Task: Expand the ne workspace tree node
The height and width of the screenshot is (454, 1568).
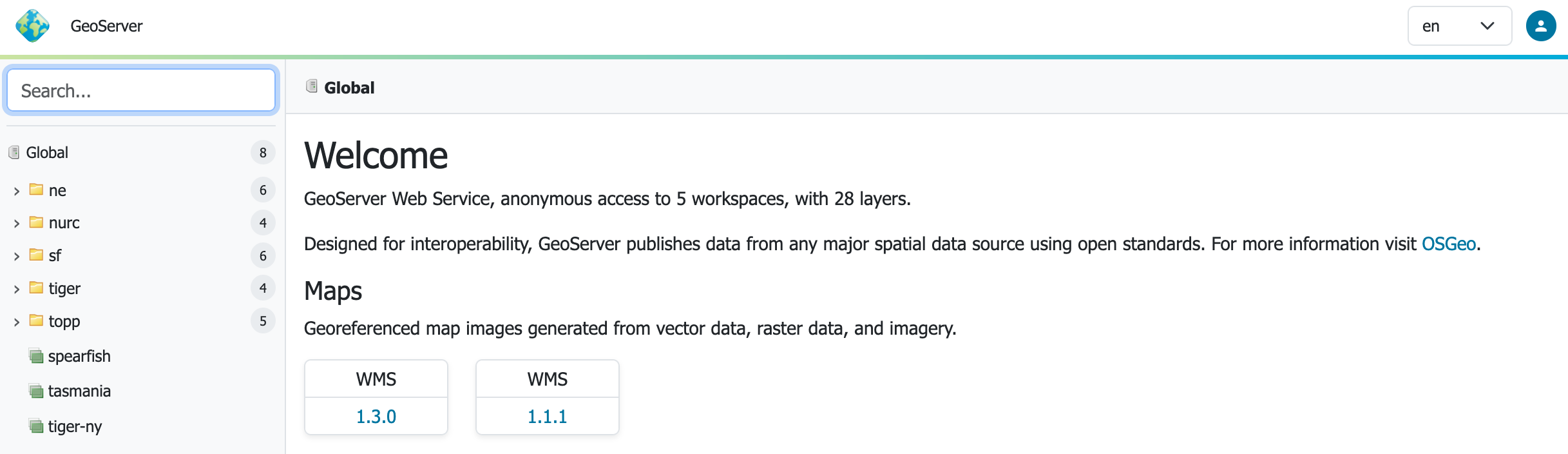Action: (17, 191)
